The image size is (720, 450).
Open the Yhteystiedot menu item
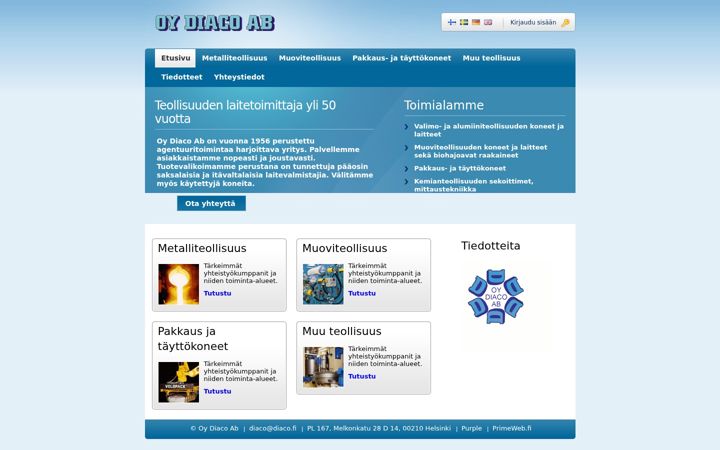click(239, 77)
